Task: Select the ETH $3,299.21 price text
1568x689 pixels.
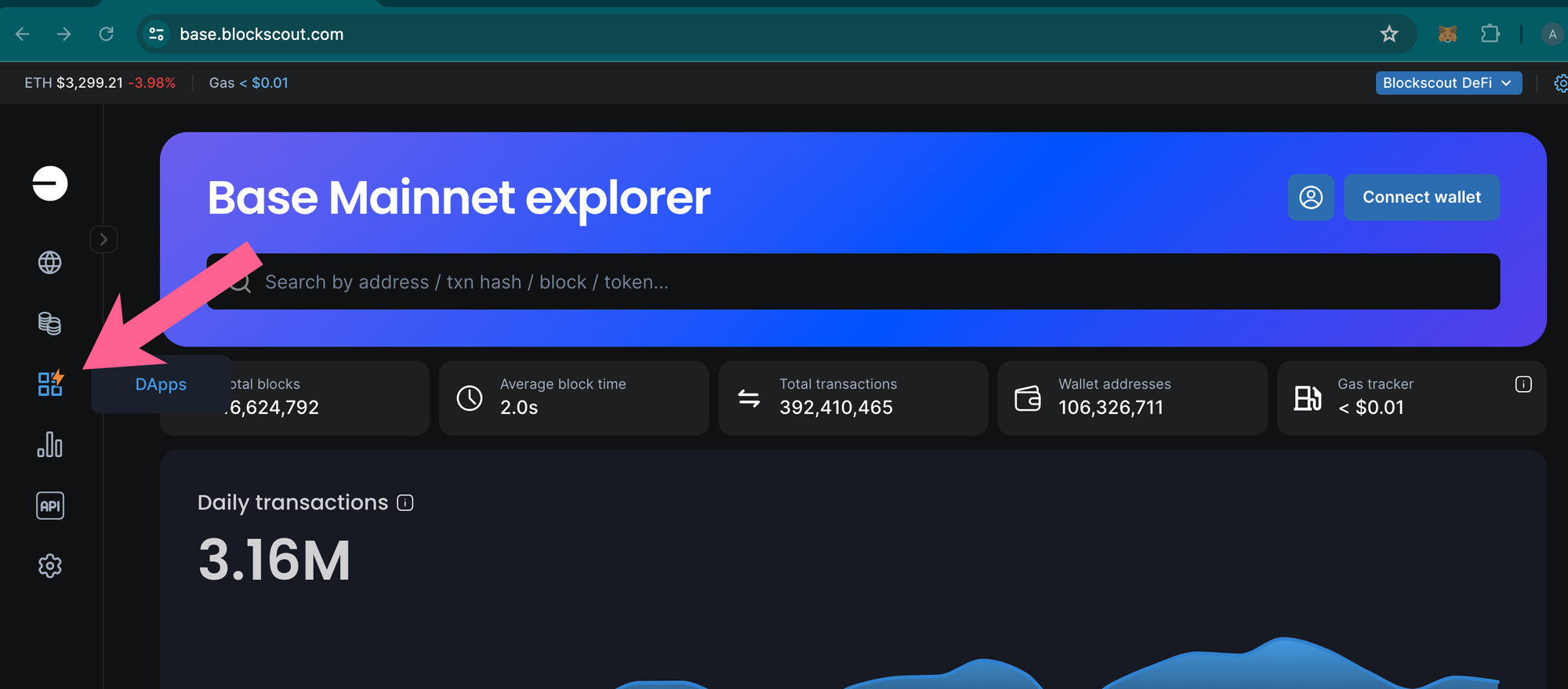Action: [x=74, y=82]
